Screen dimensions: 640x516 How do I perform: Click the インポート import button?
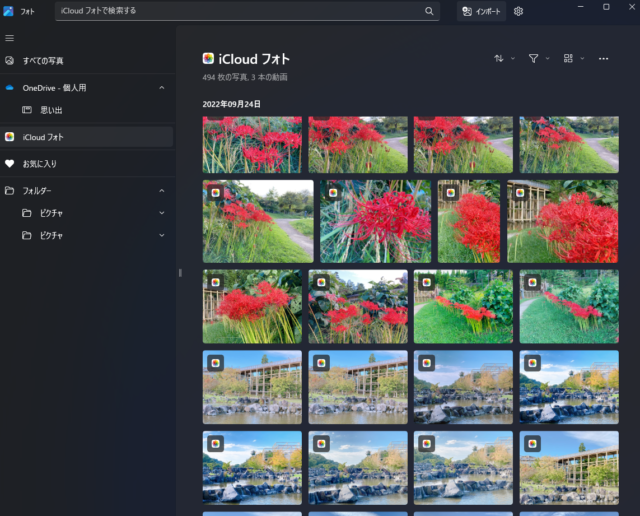click(481, 11)
